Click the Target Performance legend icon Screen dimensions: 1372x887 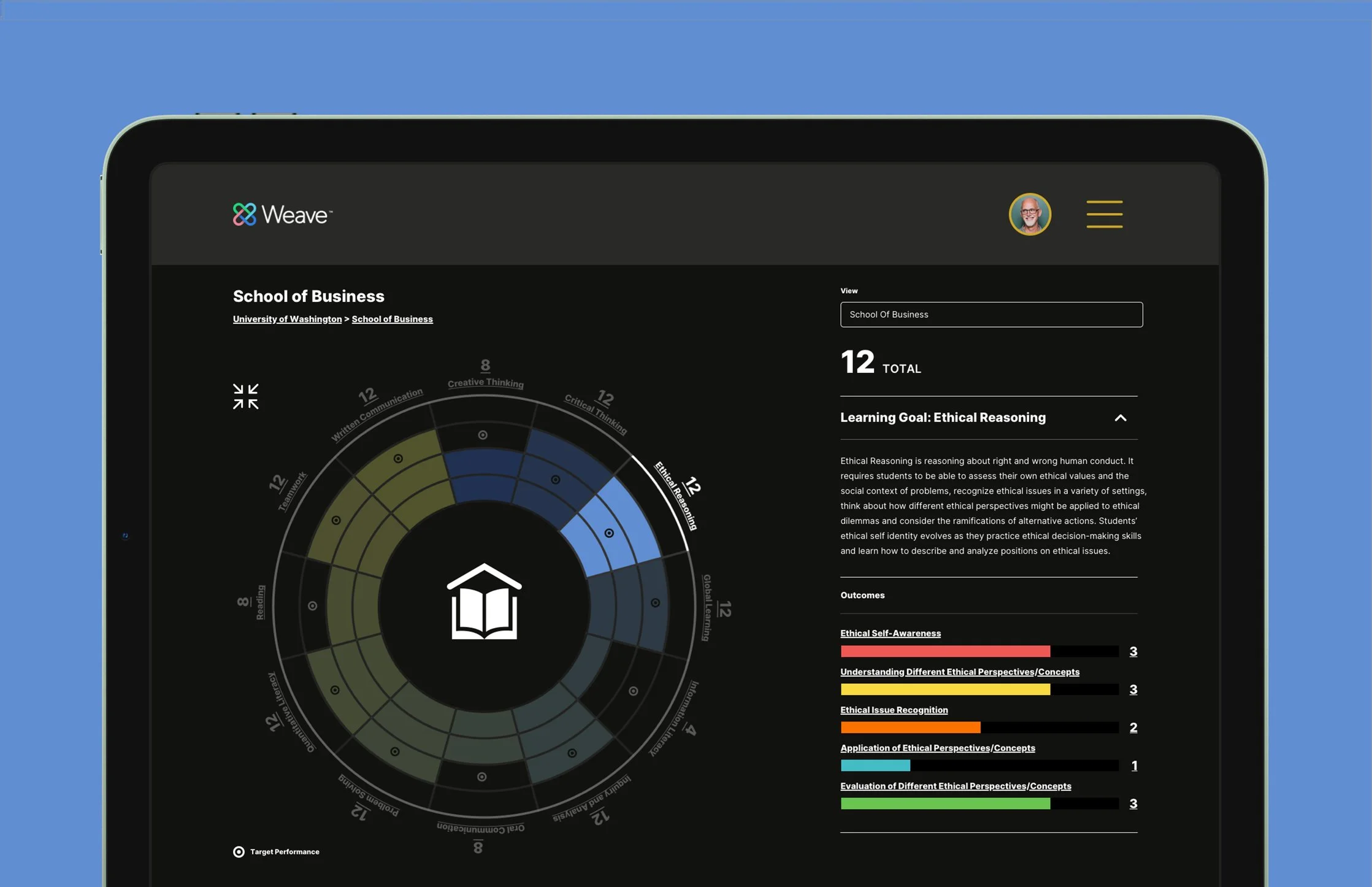coord(239,851)
